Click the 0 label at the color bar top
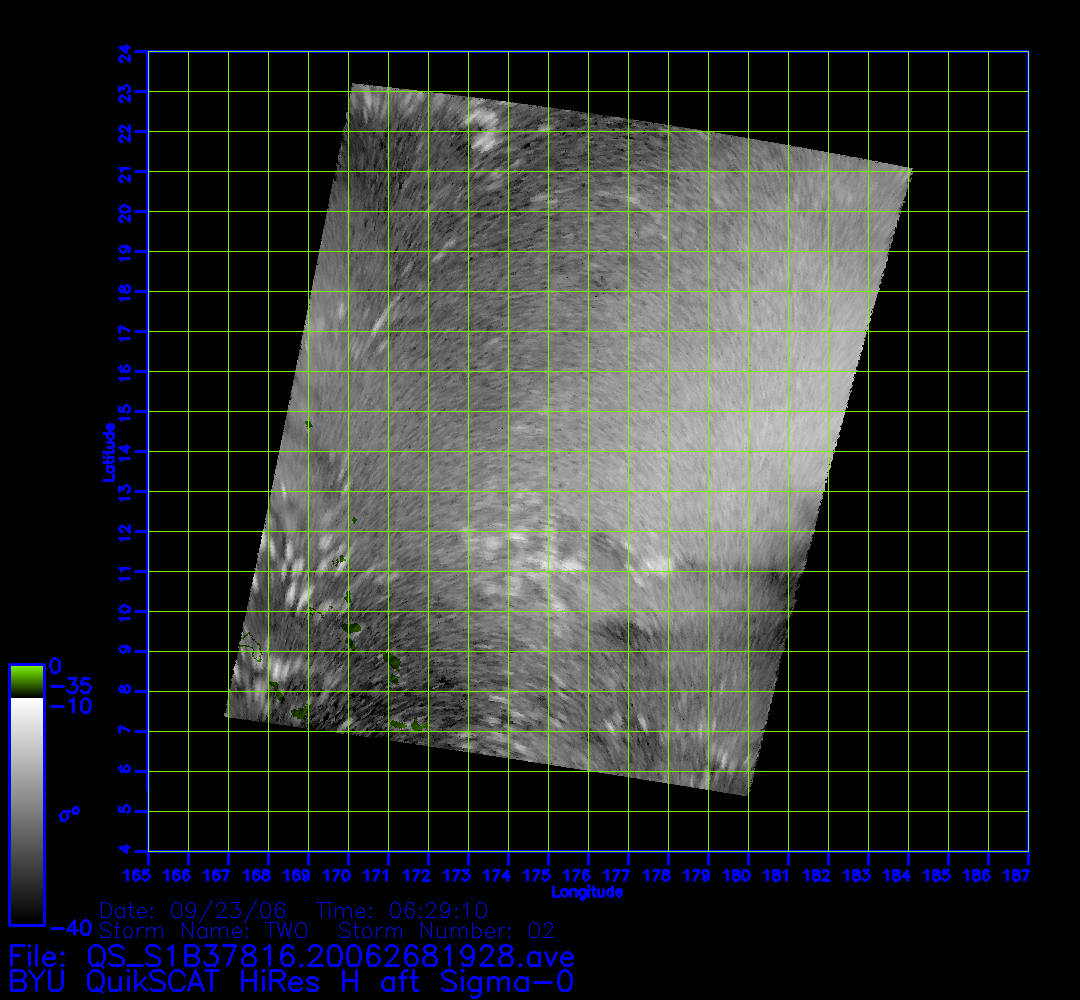The width and height of the screenshot is (1080, 1000). coord(55,666)
